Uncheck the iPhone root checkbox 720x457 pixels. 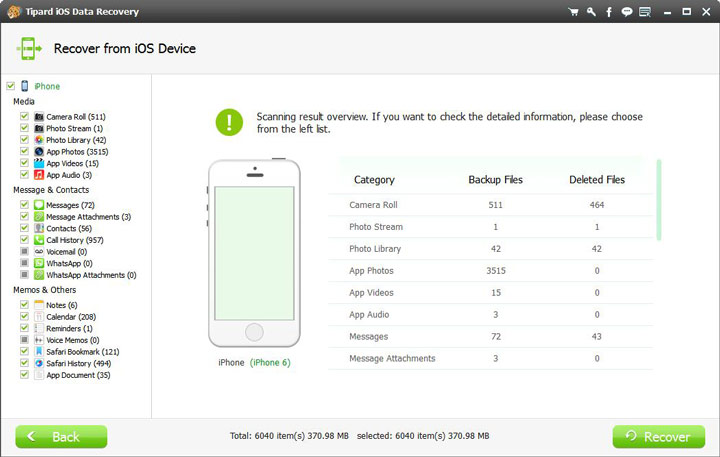click(11, 86)
